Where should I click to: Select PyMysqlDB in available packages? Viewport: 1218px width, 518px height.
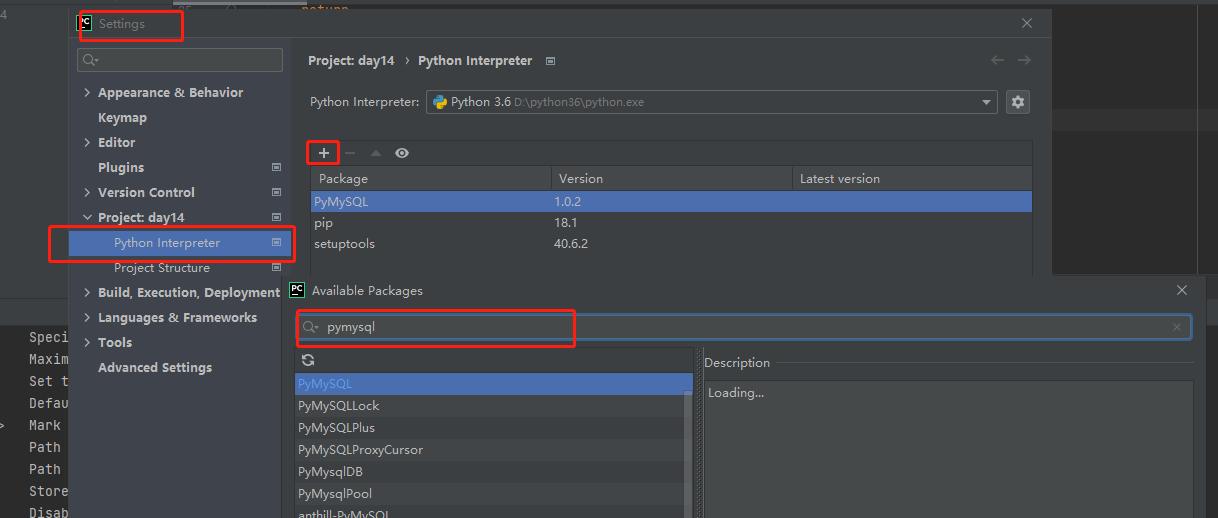pyautogui.click(x=489, y=471)
